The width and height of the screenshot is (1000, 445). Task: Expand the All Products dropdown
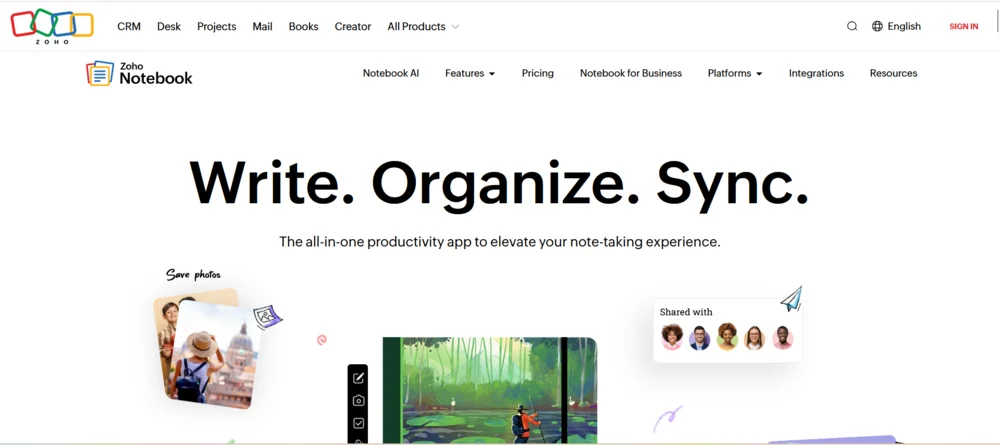pos(423,26)
